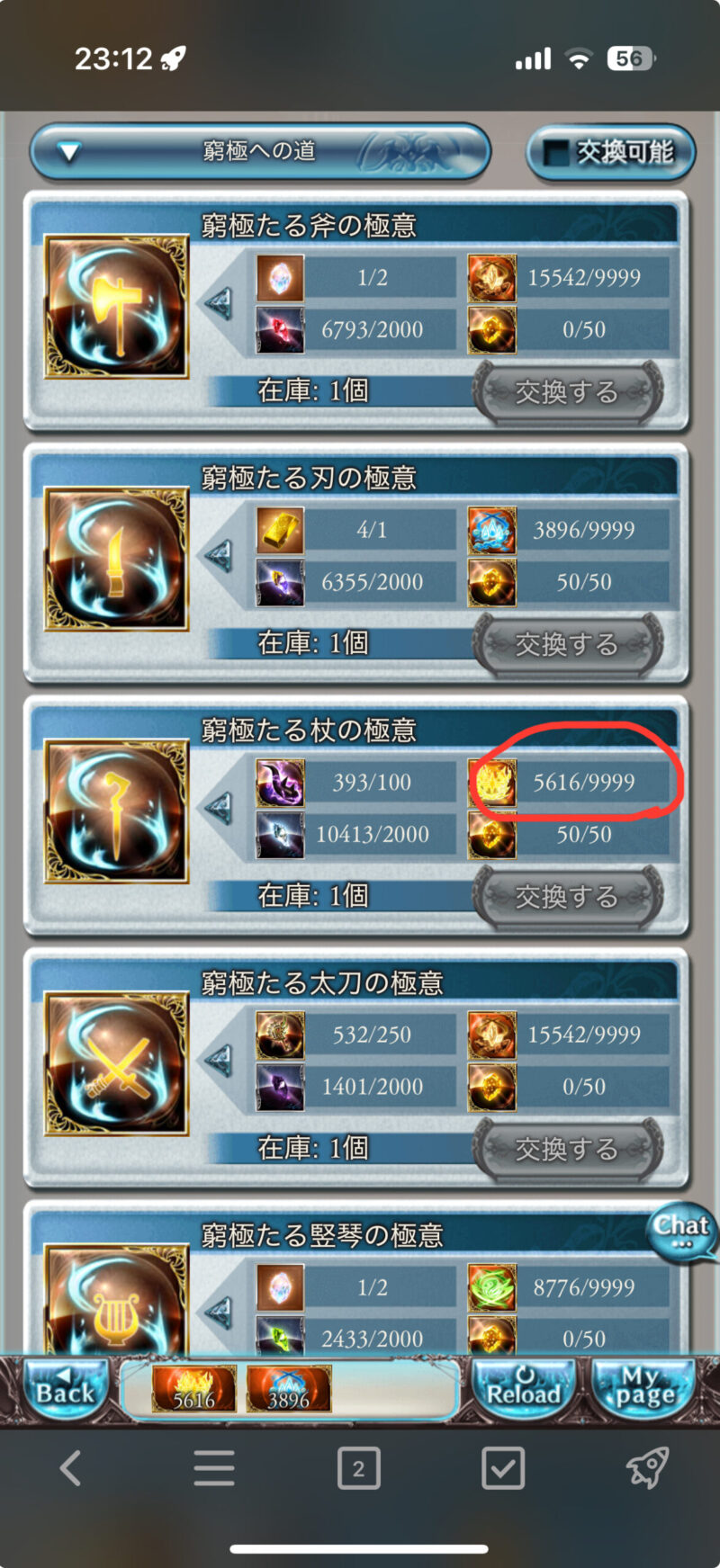720x1568 pixels.
Task: Click 交換する for 窮極たる斧の極意
Action: coord(568,392)
